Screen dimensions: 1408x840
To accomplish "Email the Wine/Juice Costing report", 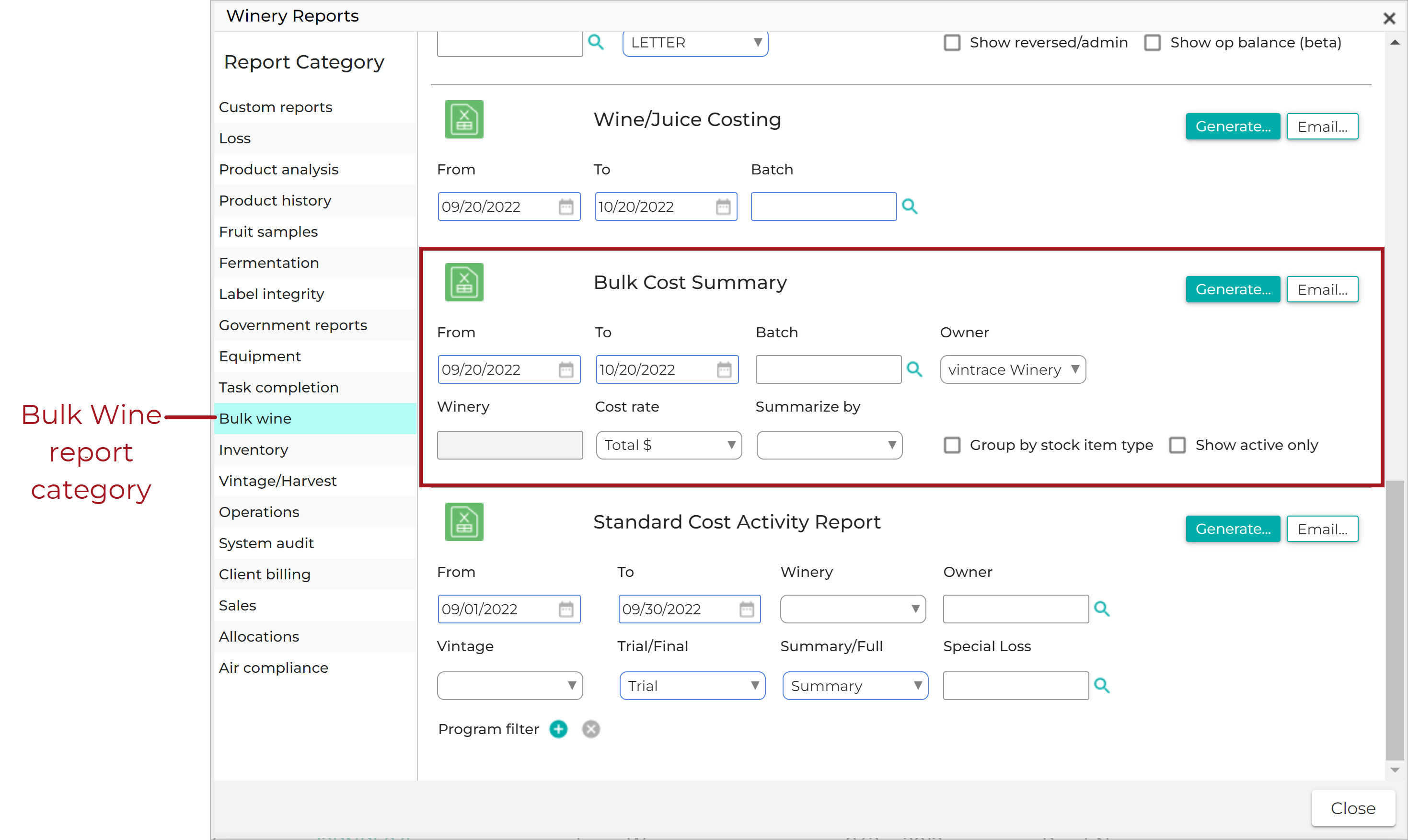I will click(x=1322, y=126).
